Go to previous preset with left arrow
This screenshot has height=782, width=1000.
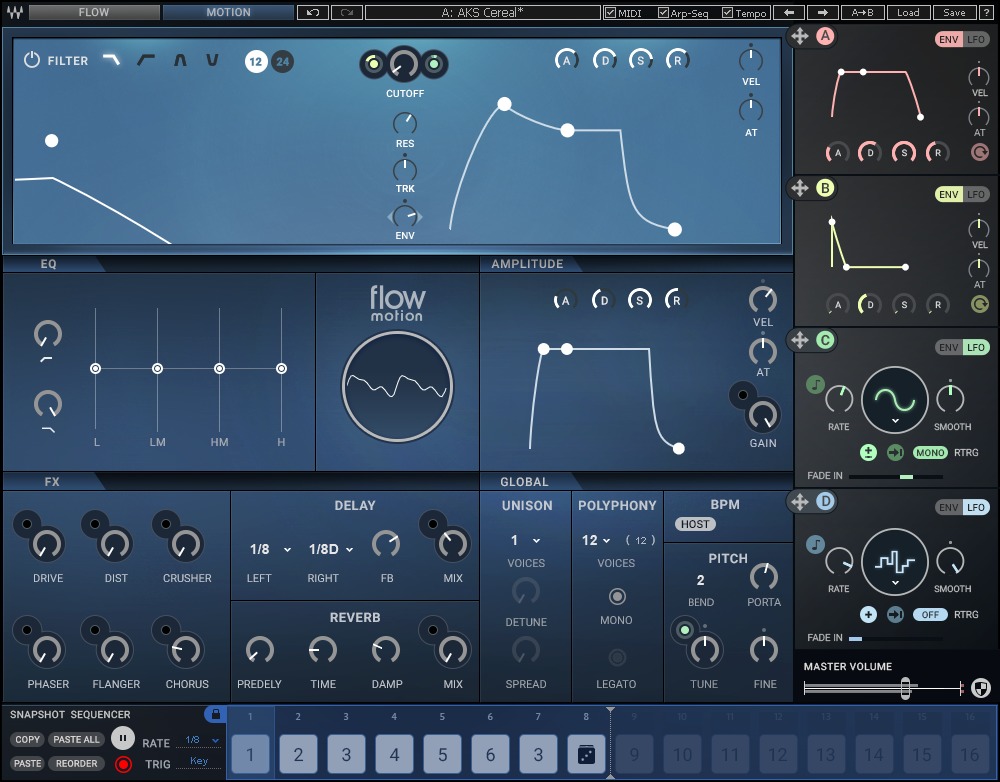[x=789, y=12]
